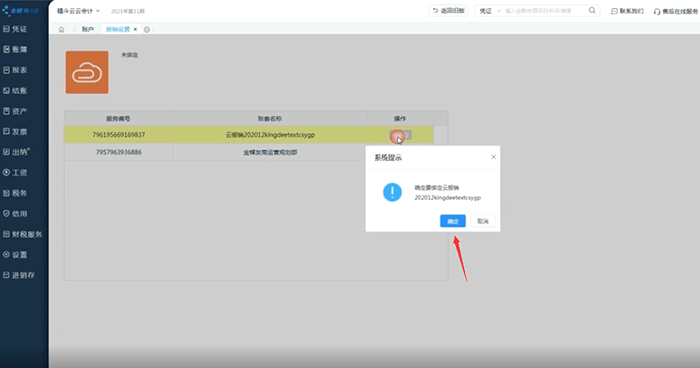Open the 账簿 sidebar menu
Screen dimensions: 700x368
[x=15, y=50]
